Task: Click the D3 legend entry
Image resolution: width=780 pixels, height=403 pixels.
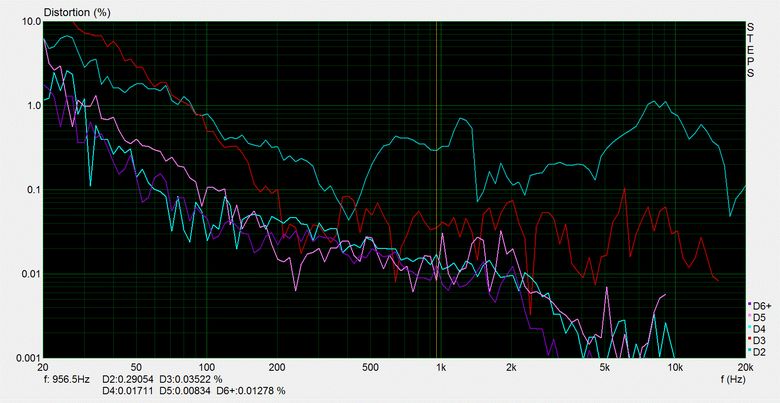Action: point(757,340)
